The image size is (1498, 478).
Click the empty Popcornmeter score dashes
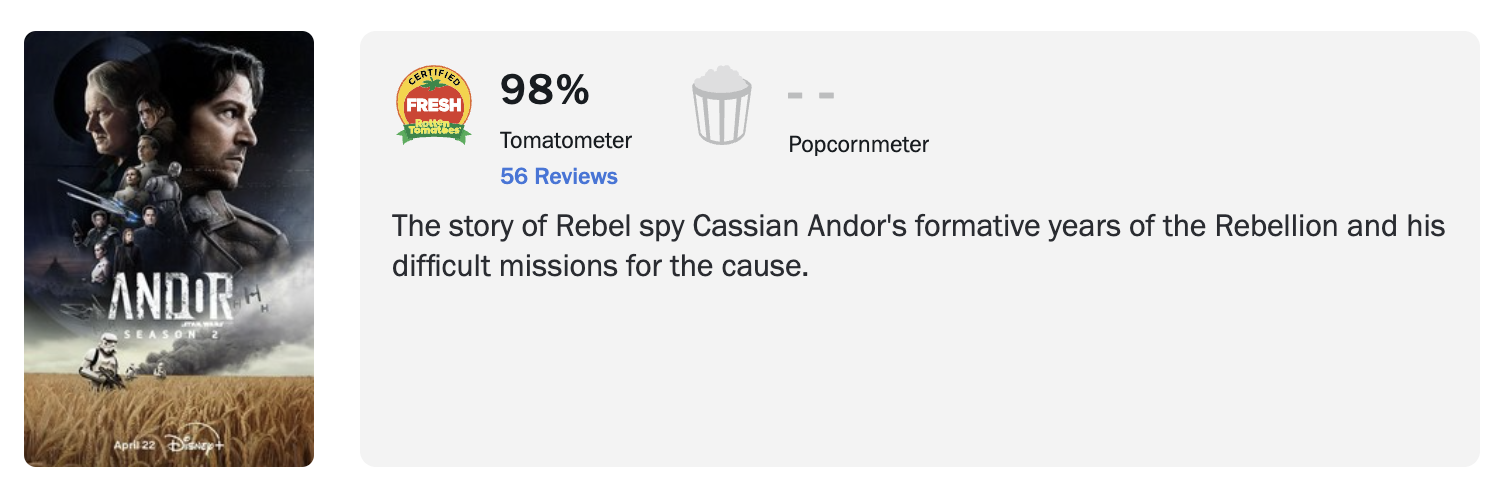point(810,96)
